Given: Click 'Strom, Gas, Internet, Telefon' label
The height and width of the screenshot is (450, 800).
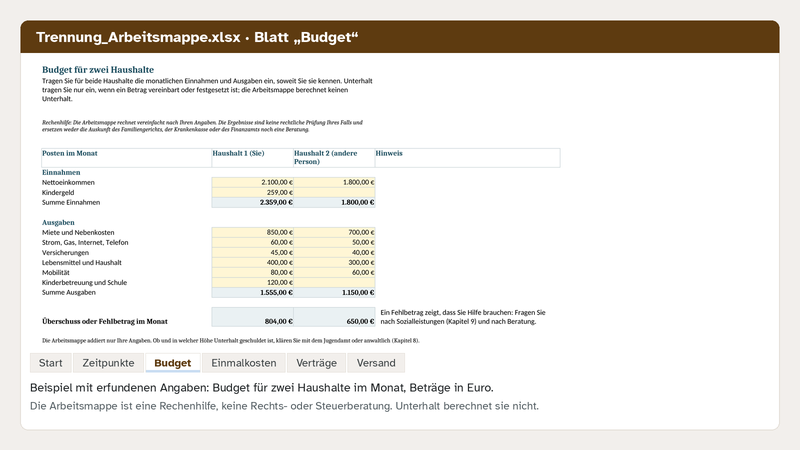Looking at the screenshot, I should pos(85,242).
